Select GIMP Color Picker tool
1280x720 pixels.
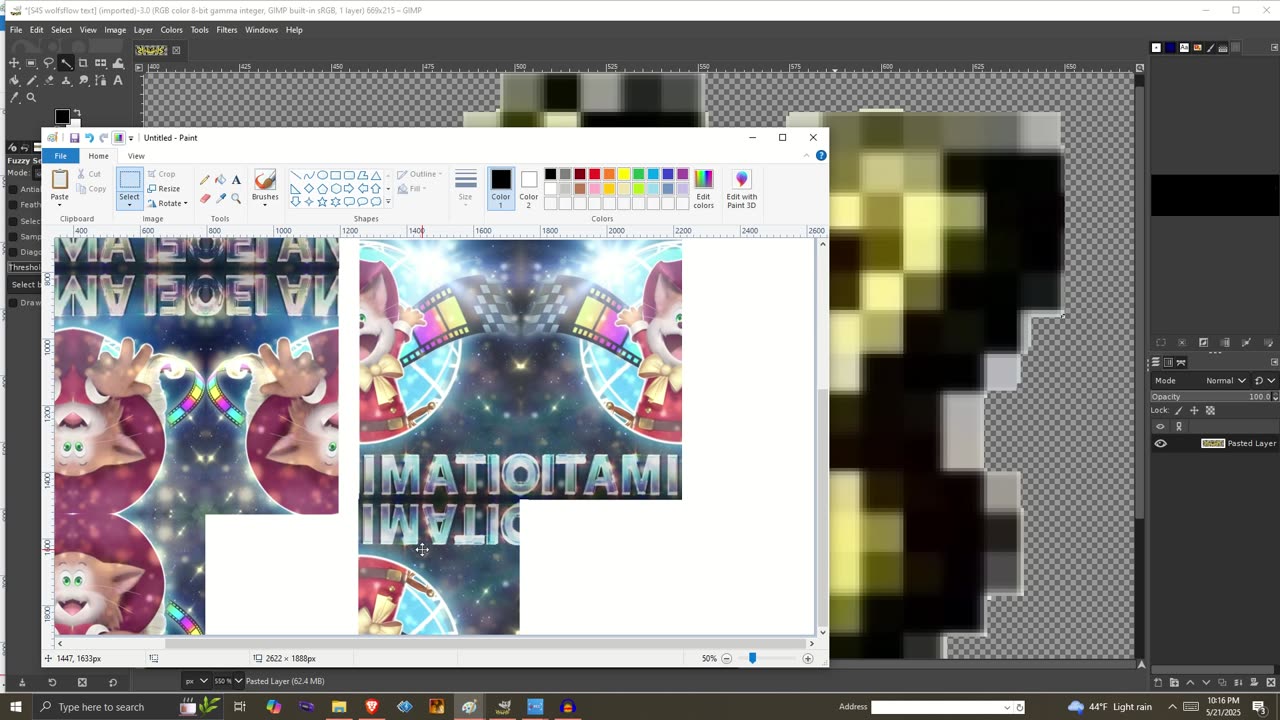tap(14, 97)
